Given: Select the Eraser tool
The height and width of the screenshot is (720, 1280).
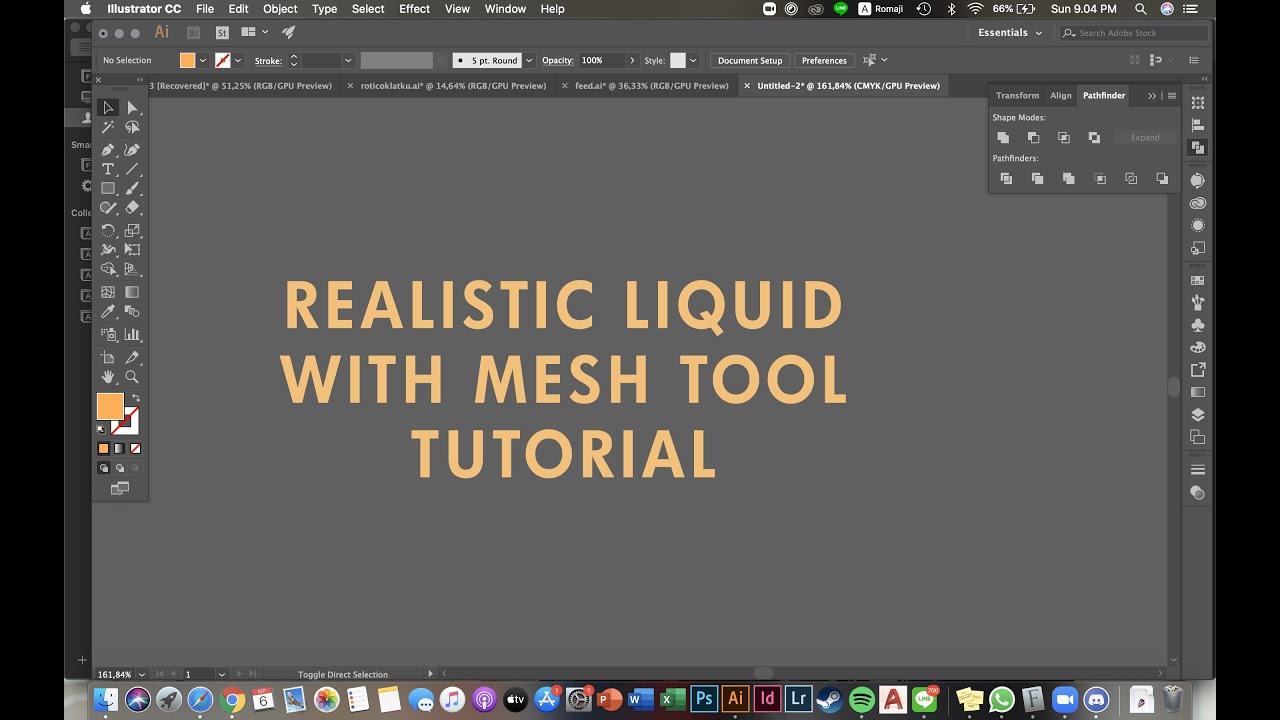Looking at the screenshot, I should pos(132,208).
